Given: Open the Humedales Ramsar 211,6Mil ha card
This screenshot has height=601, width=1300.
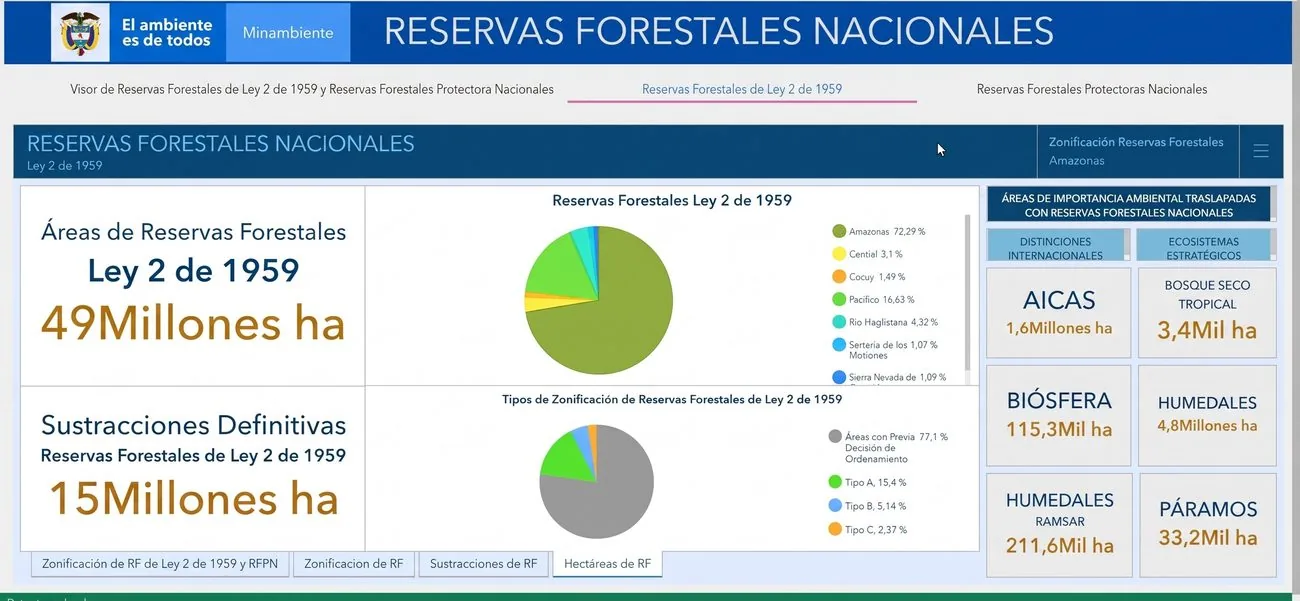Looking at the screenshot, I should pos(1059,525).
